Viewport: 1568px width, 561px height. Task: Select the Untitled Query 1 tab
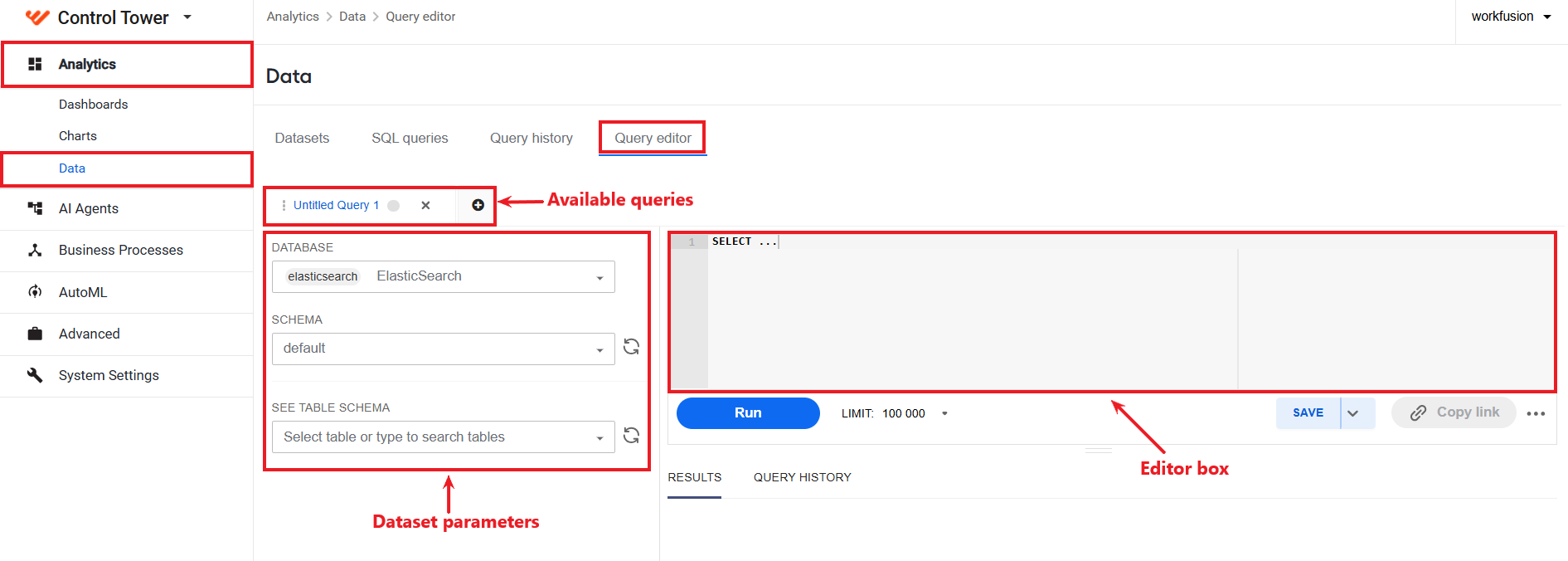click(336, 205)
